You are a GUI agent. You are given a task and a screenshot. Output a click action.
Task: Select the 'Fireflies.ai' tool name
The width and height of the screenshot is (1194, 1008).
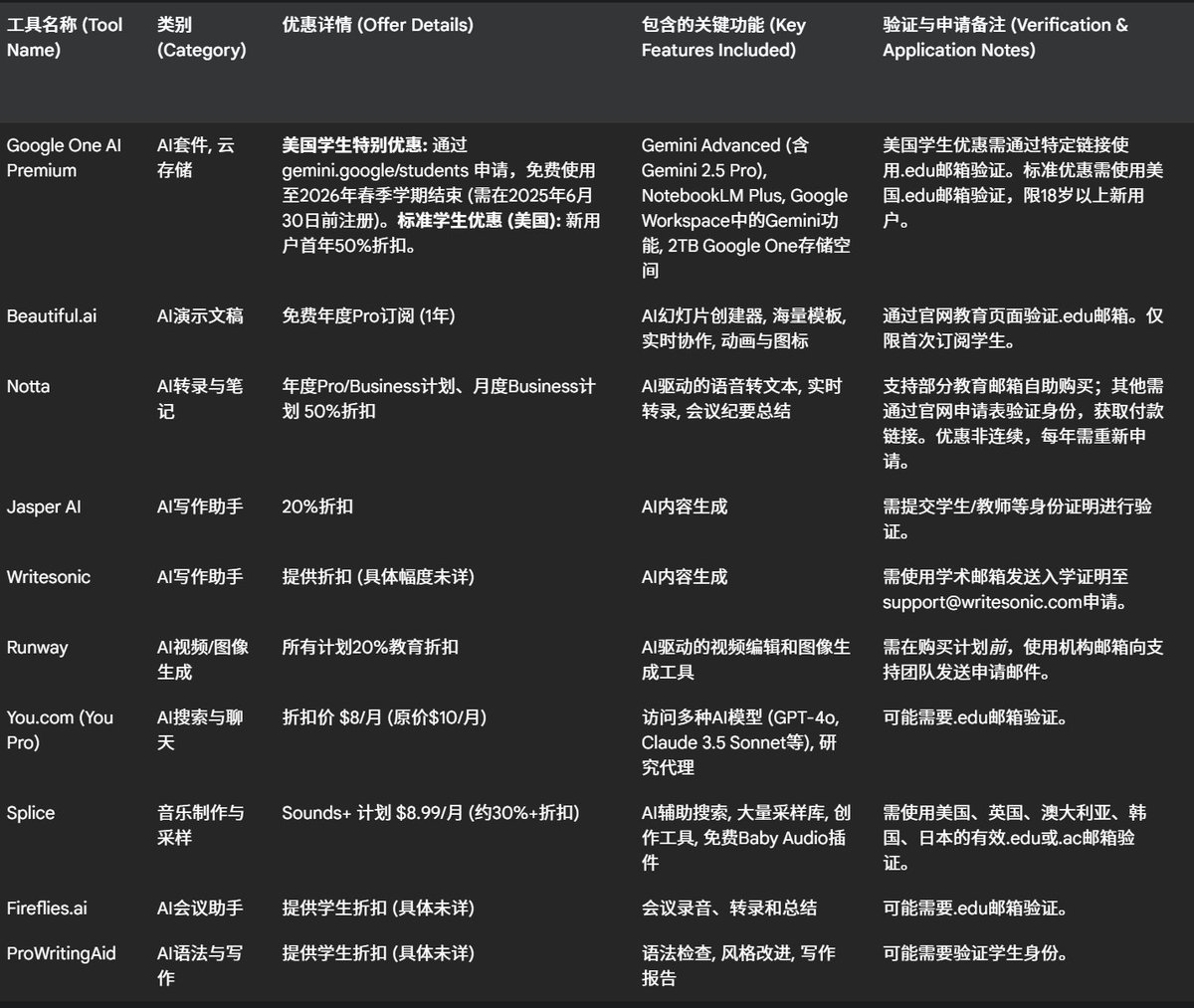point(47,908)
